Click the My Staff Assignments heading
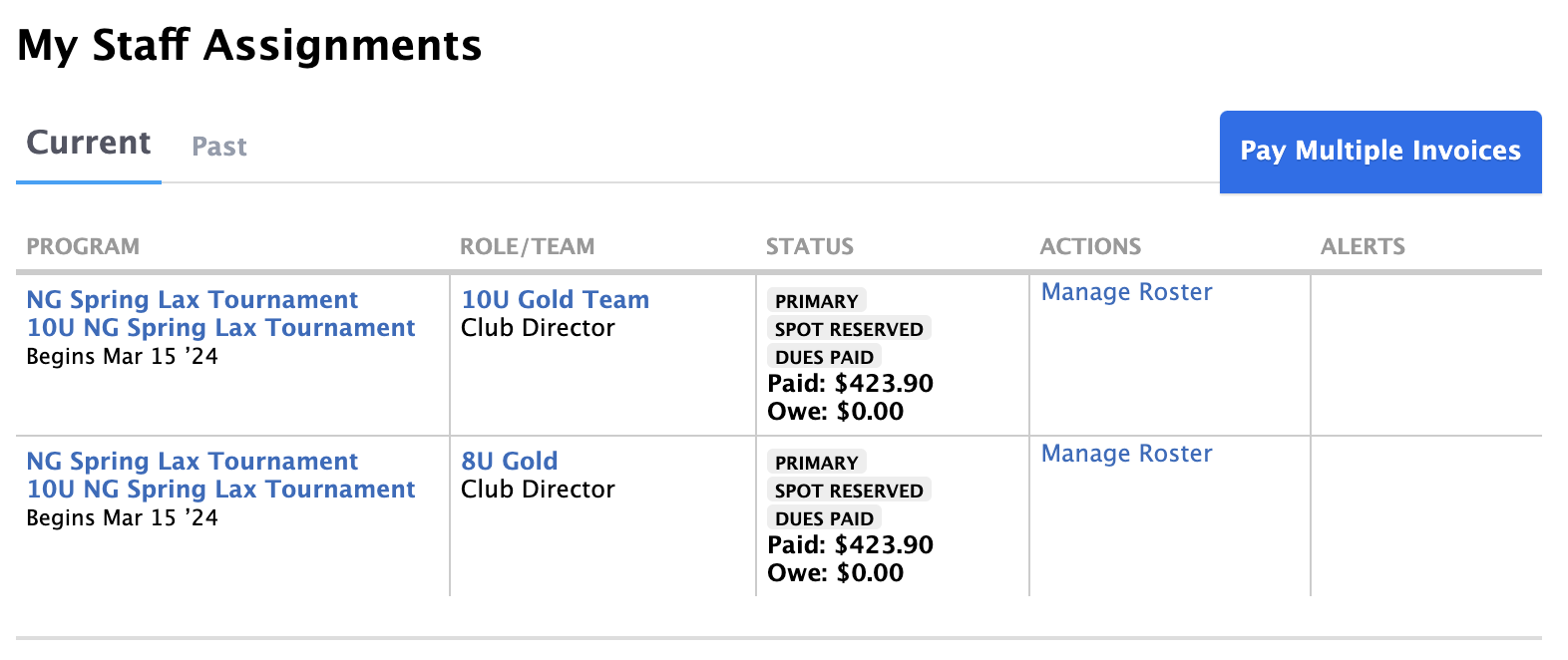This screenshot has width=1568, height=660. coord(250,44)
